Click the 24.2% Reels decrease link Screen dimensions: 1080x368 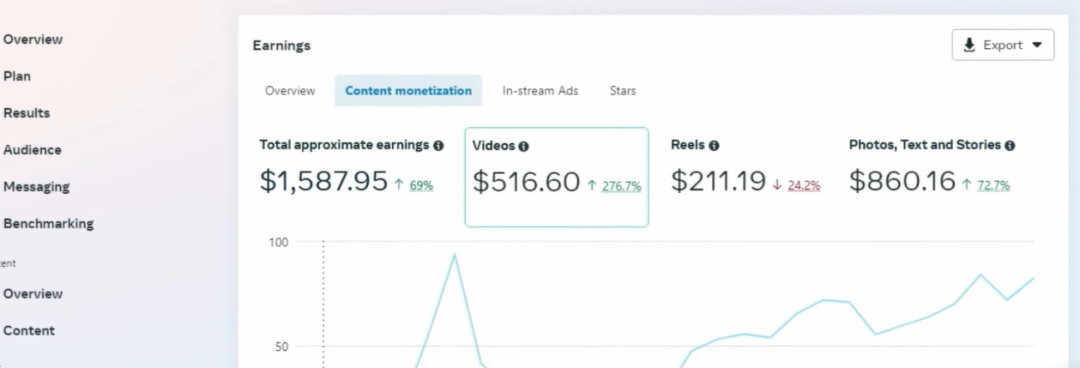point(804,185)
